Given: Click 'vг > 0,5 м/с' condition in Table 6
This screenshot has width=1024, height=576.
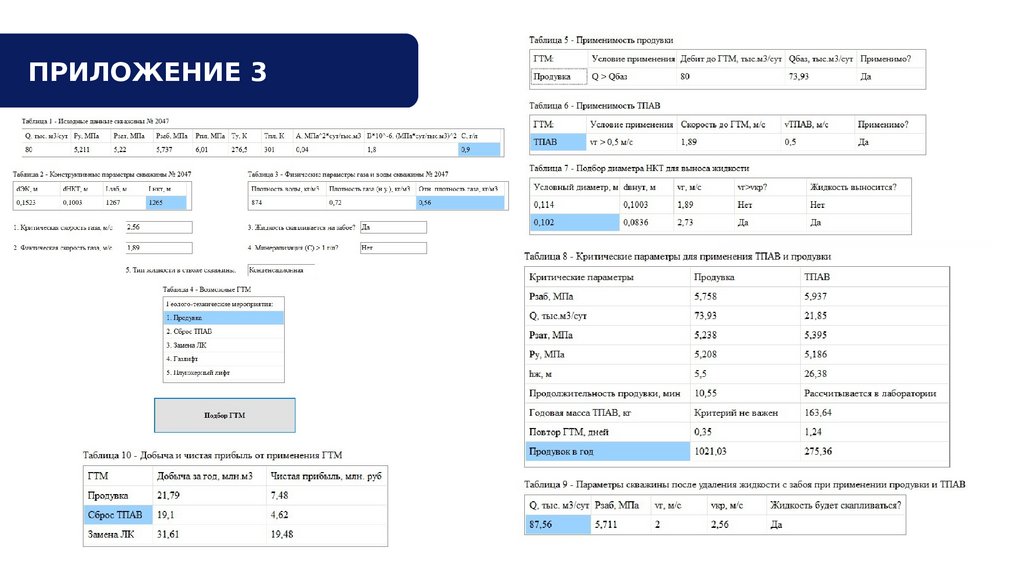Looking at the screenshot, I should [x=611, y=142].
